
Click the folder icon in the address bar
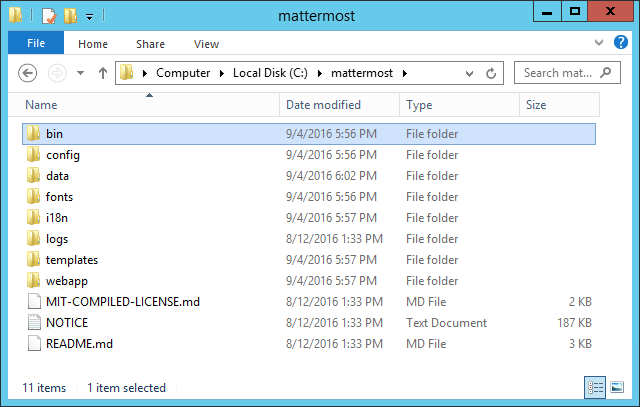[127, 73]
